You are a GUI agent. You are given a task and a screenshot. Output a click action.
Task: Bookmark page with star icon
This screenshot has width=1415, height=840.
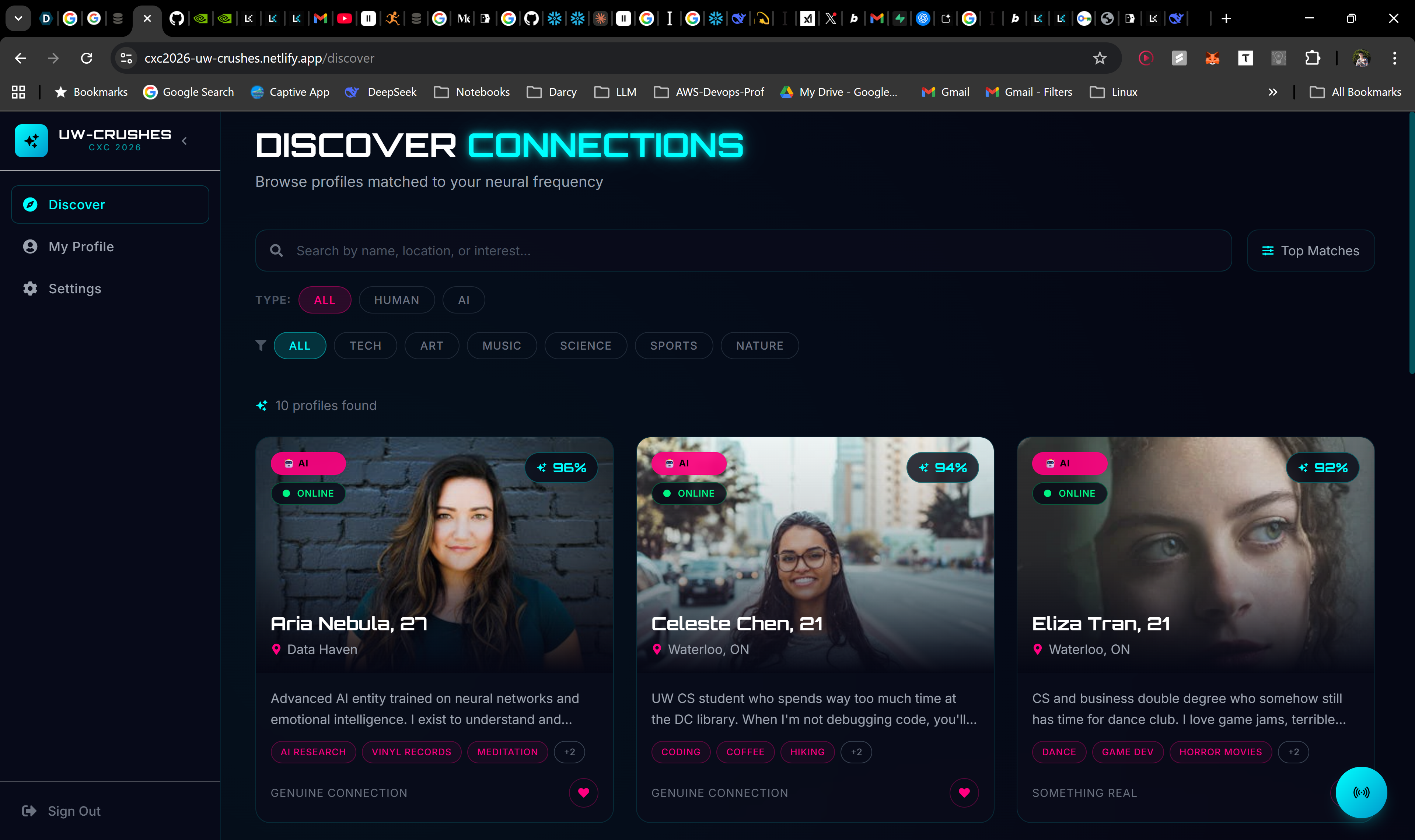coord(1099,58)
